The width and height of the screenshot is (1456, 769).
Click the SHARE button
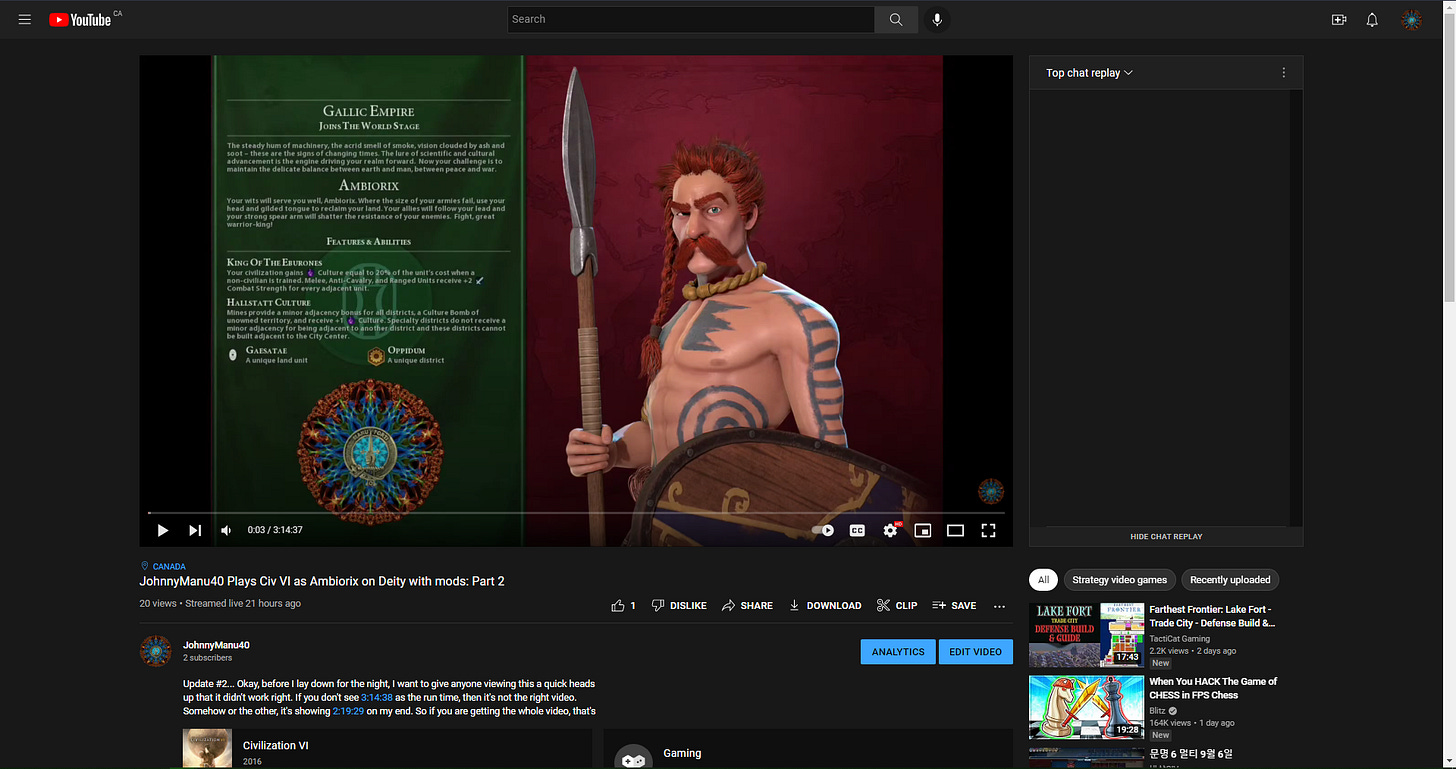pos(747,605)
